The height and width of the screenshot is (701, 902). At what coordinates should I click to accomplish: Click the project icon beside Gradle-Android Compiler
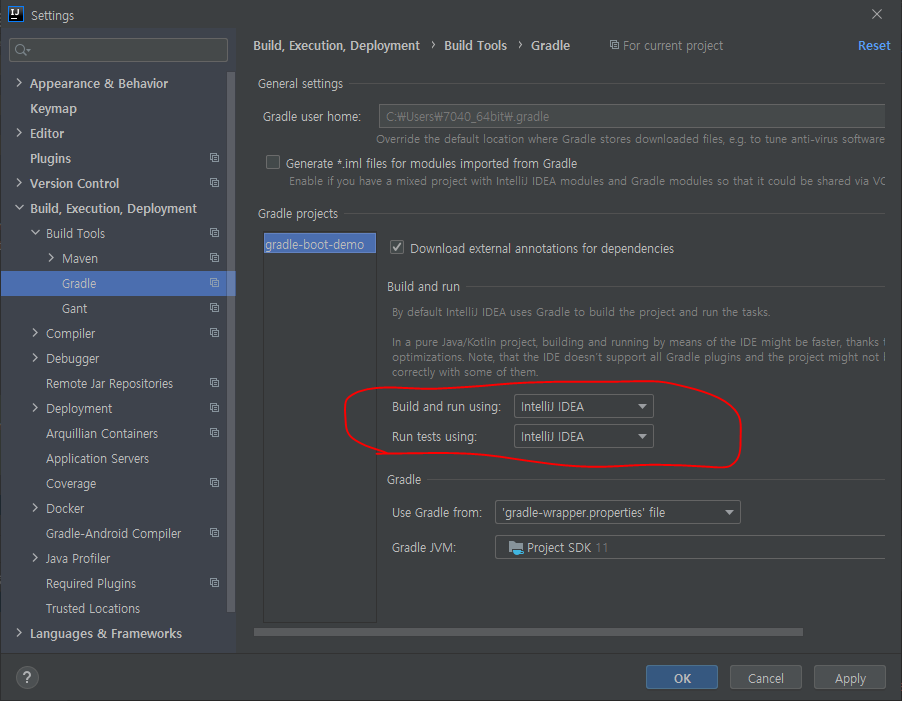(x=215, y=533)
